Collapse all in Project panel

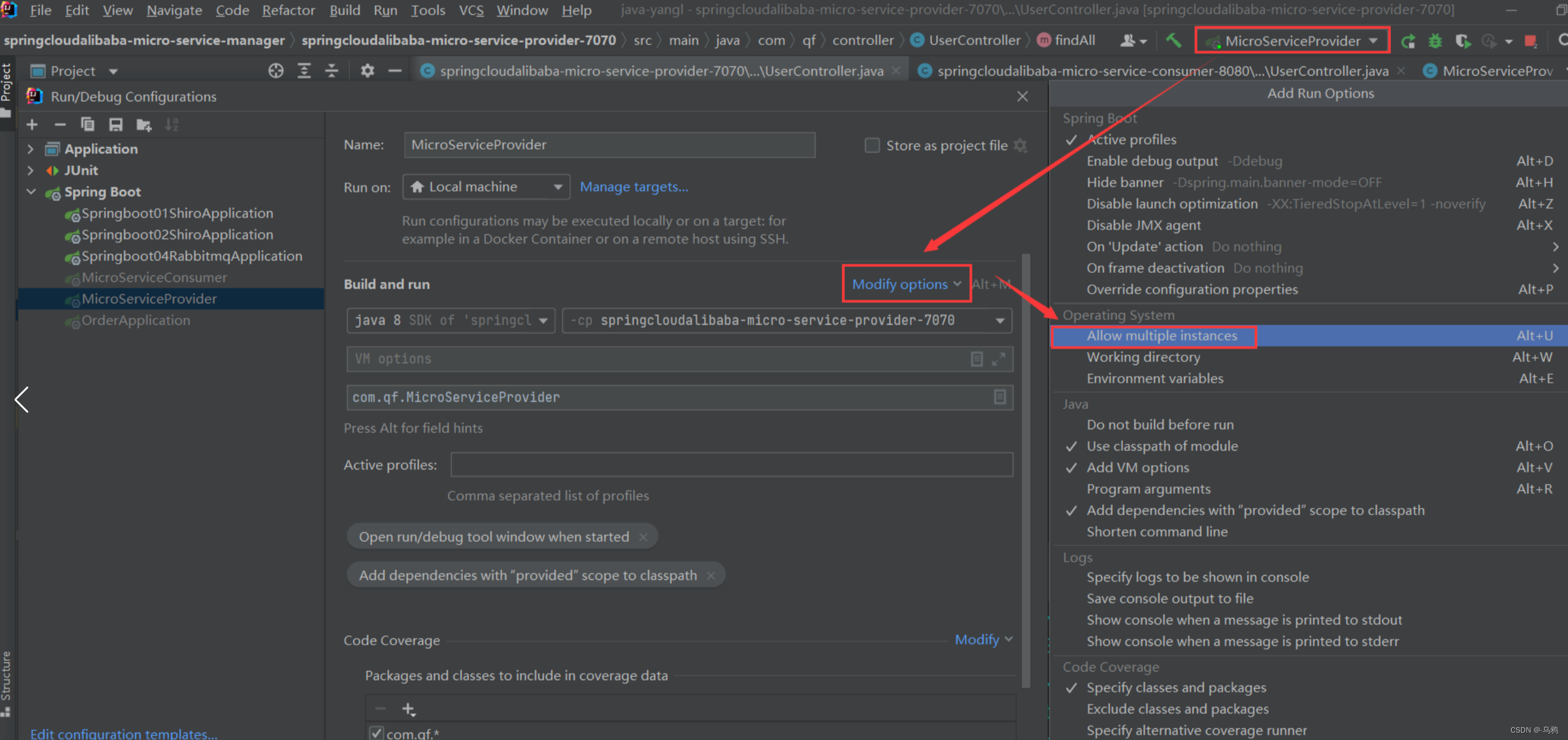point(332,71)
